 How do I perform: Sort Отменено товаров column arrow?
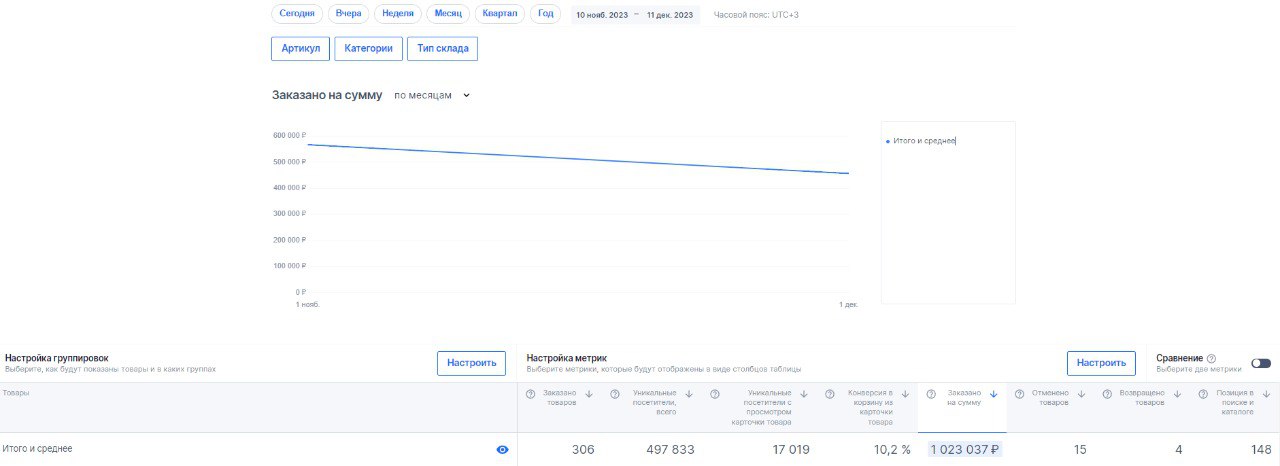(x=1081, y=394)
